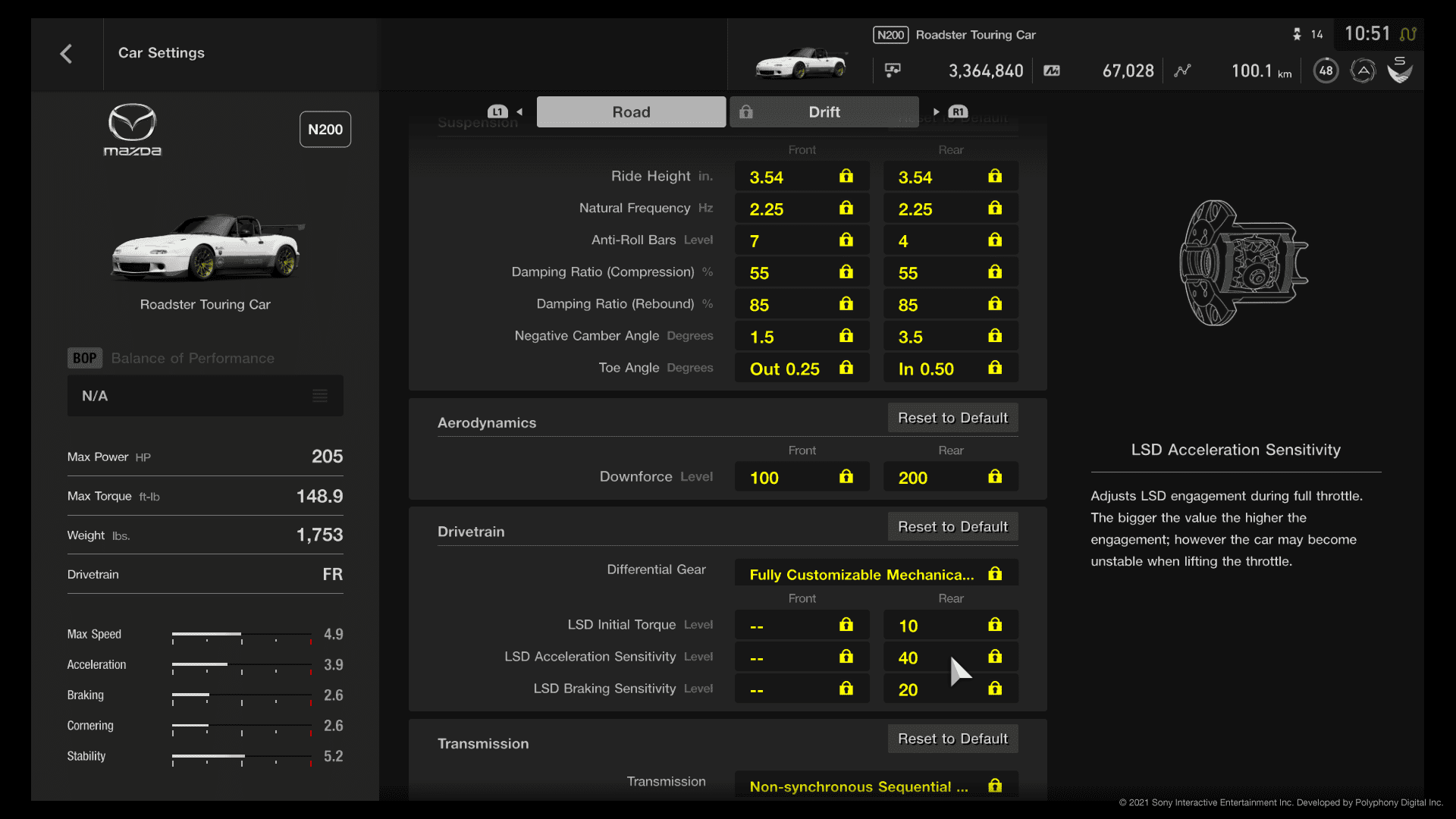Click the Roadster Touring Car image in left panel

click(207, 246)
